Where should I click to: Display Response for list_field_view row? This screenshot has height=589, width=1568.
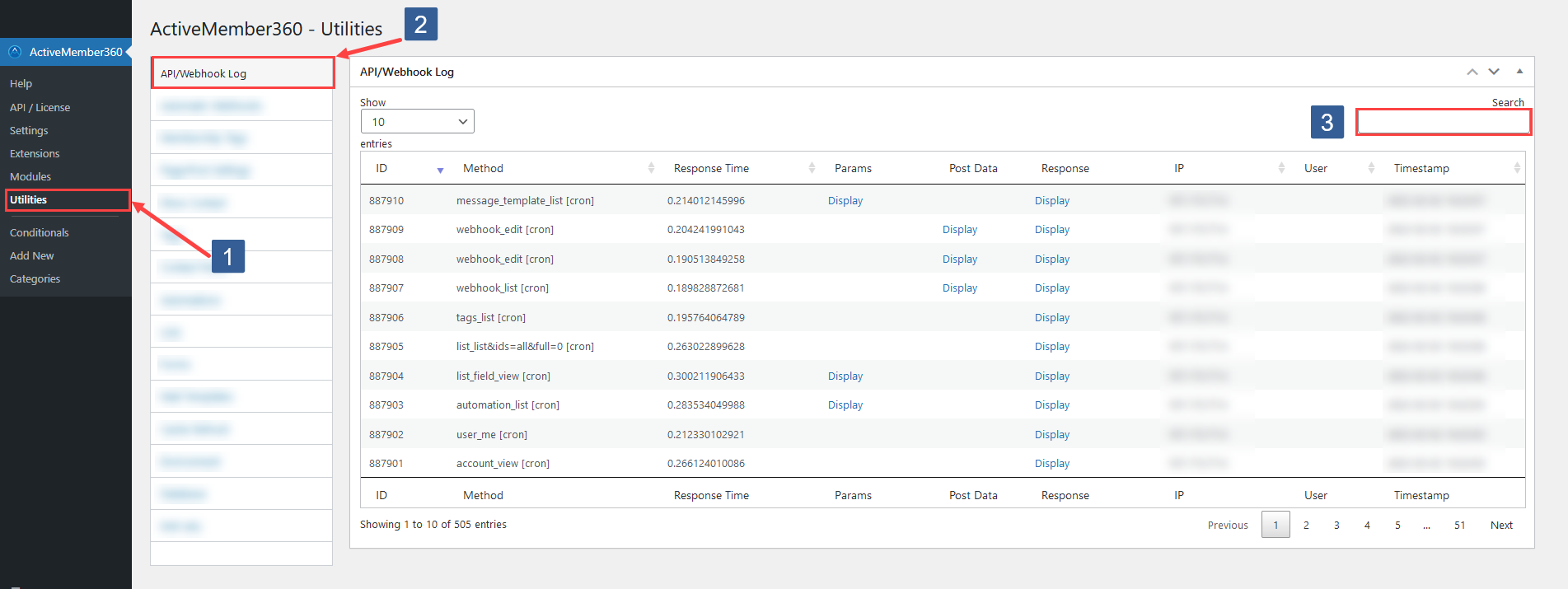coord(1052,376)
